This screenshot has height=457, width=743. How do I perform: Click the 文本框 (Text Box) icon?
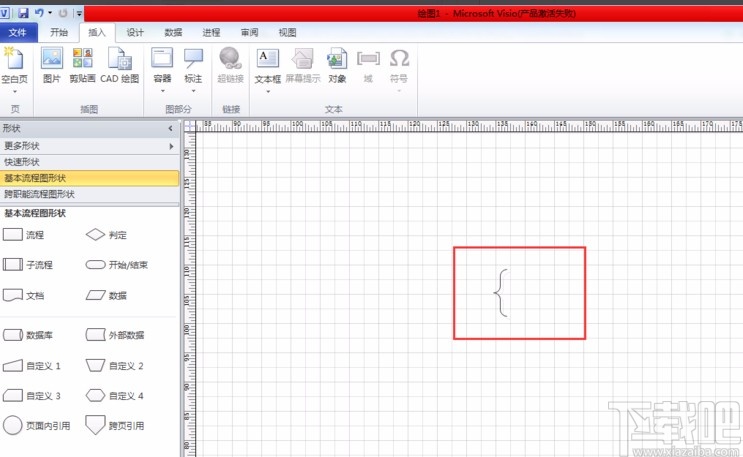(x=268, y=58)
